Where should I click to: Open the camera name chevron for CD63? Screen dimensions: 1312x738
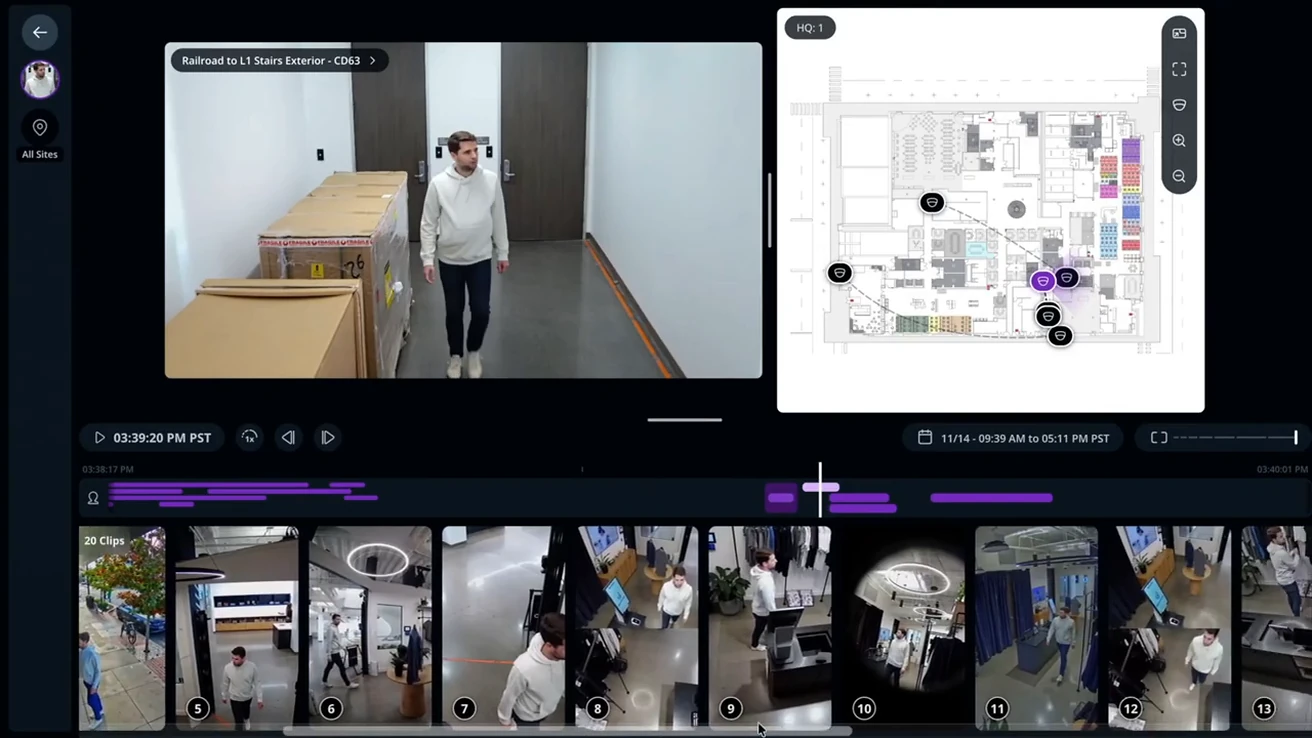373,61
